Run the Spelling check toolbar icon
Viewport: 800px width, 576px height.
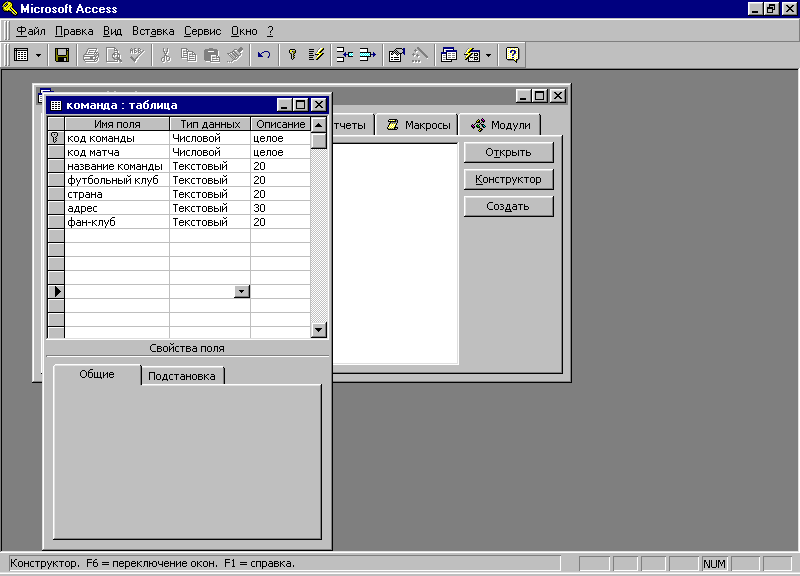(136, 55)
